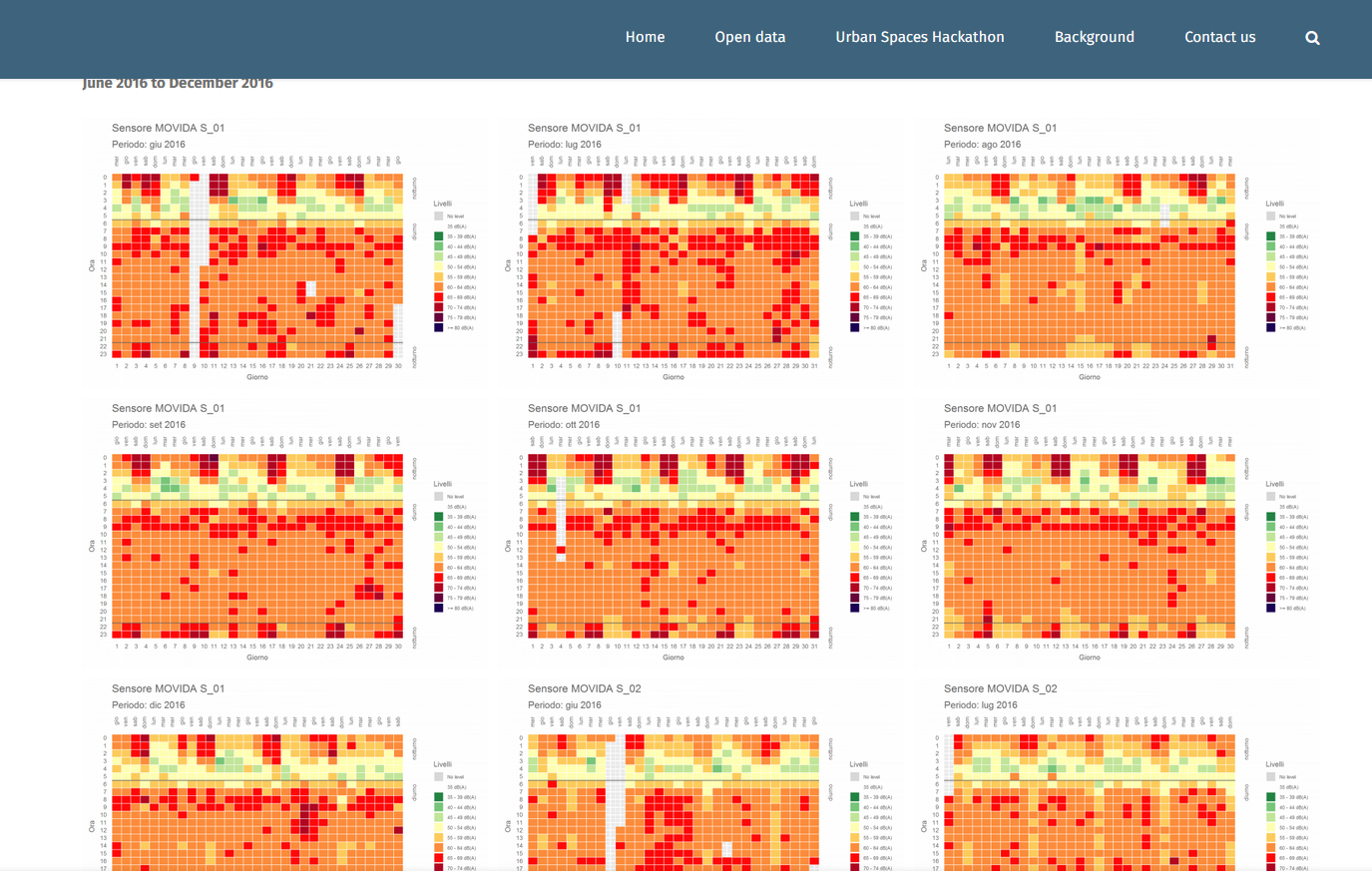Open the S_01 dic 2016 heatmap chart
This screenshot has height=871, width=1372.
click(257, 798)
